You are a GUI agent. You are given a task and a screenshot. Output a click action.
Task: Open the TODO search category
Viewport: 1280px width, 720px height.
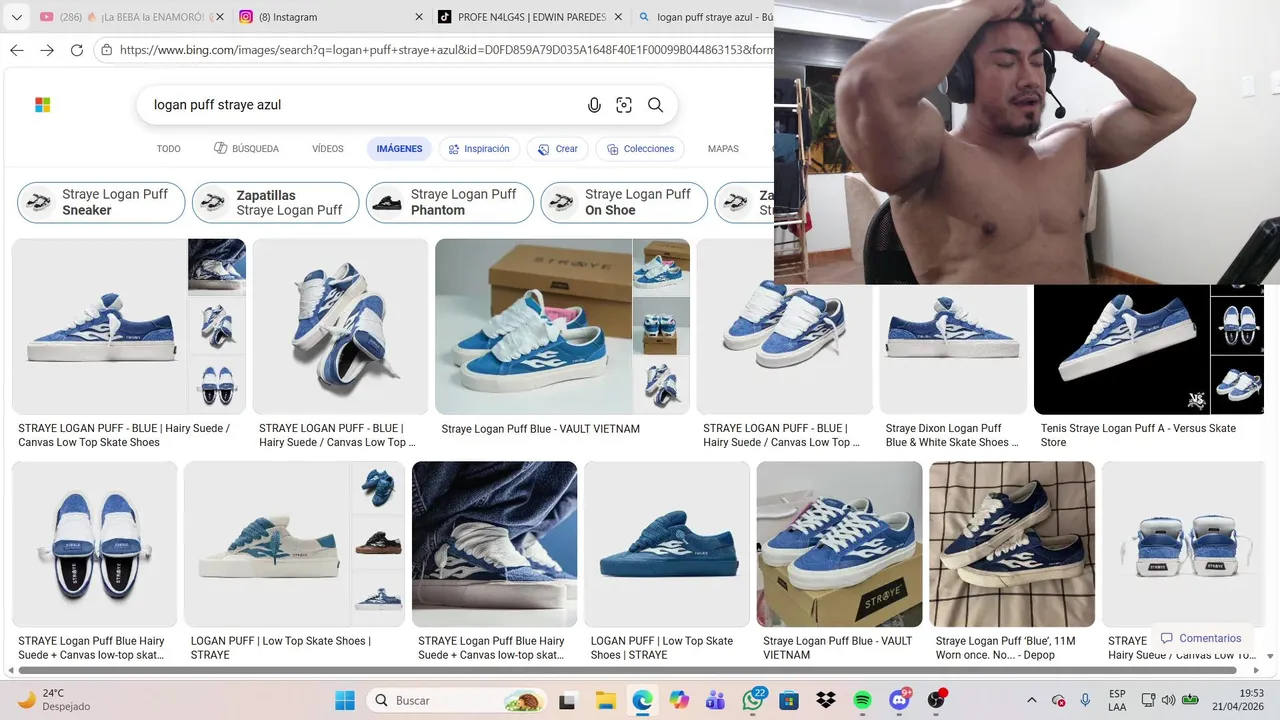tap(169, 149)
